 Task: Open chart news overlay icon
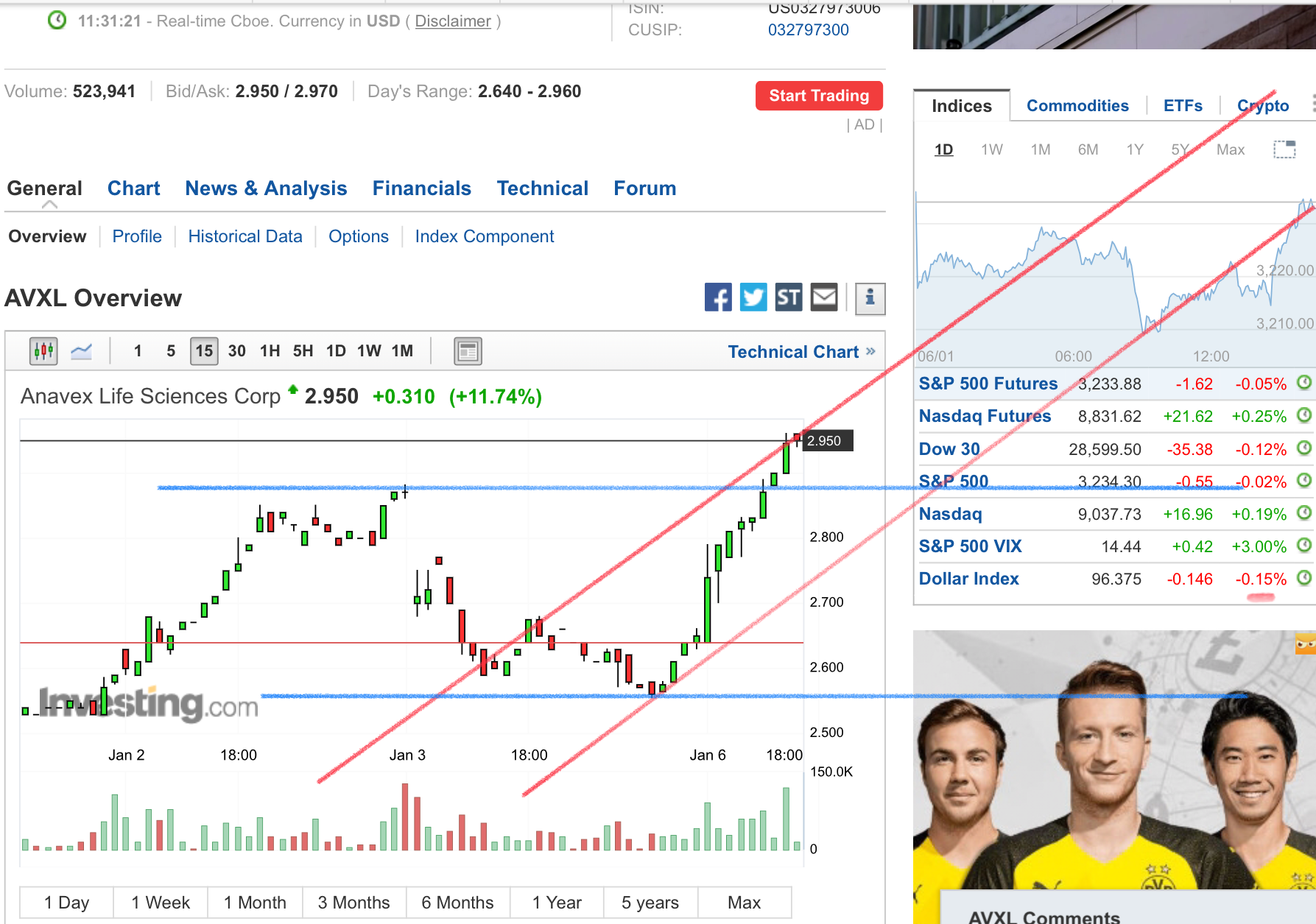tap(468, 352)
